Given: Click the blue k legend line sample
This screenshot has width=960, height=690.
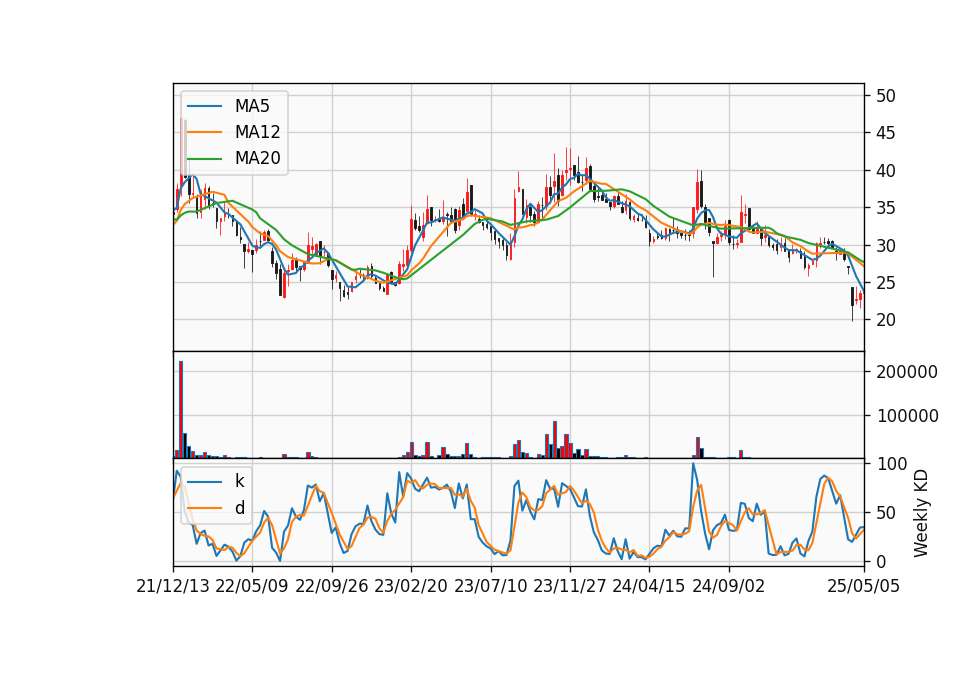Looking at the screenshot, I should click(204, 481).
